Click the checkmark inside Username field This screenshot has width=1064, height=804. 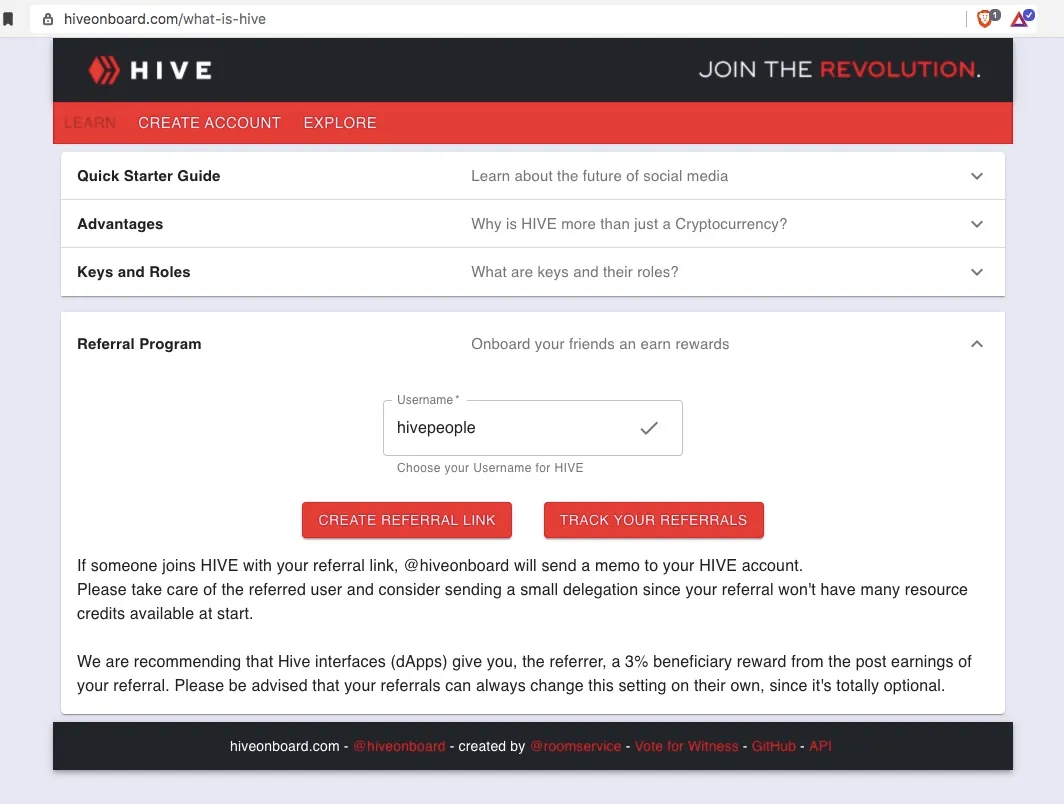[x=649, y=428]
